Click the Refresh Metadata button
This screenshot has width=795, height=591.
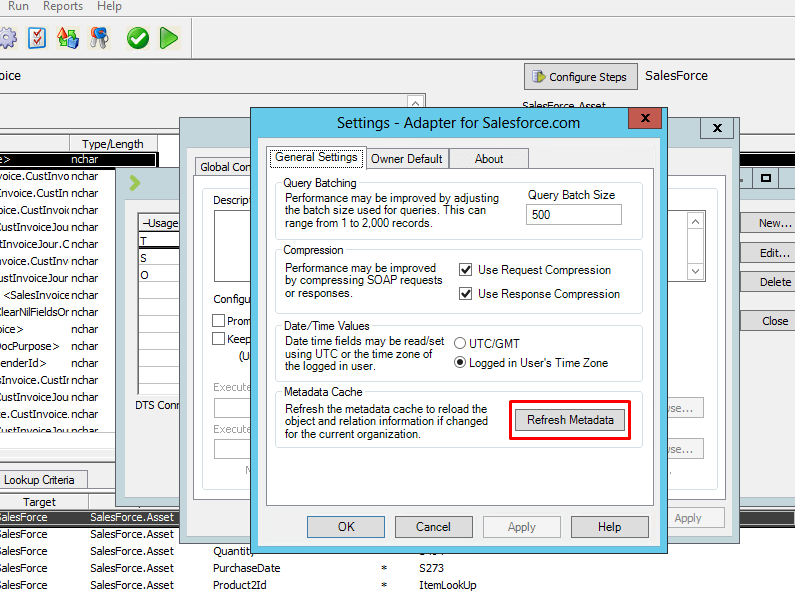pos(570,420)
